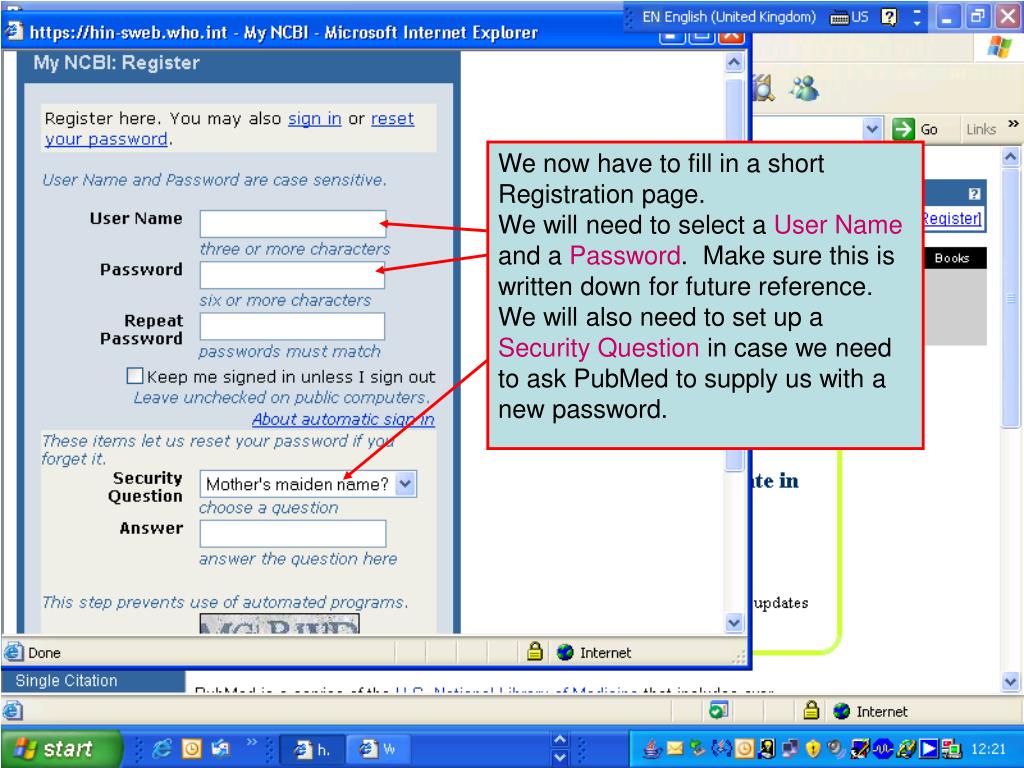Click Internet zone globe in background status bar
Image resolution: width=1024 pixels, height=768 pixels.
842,711
